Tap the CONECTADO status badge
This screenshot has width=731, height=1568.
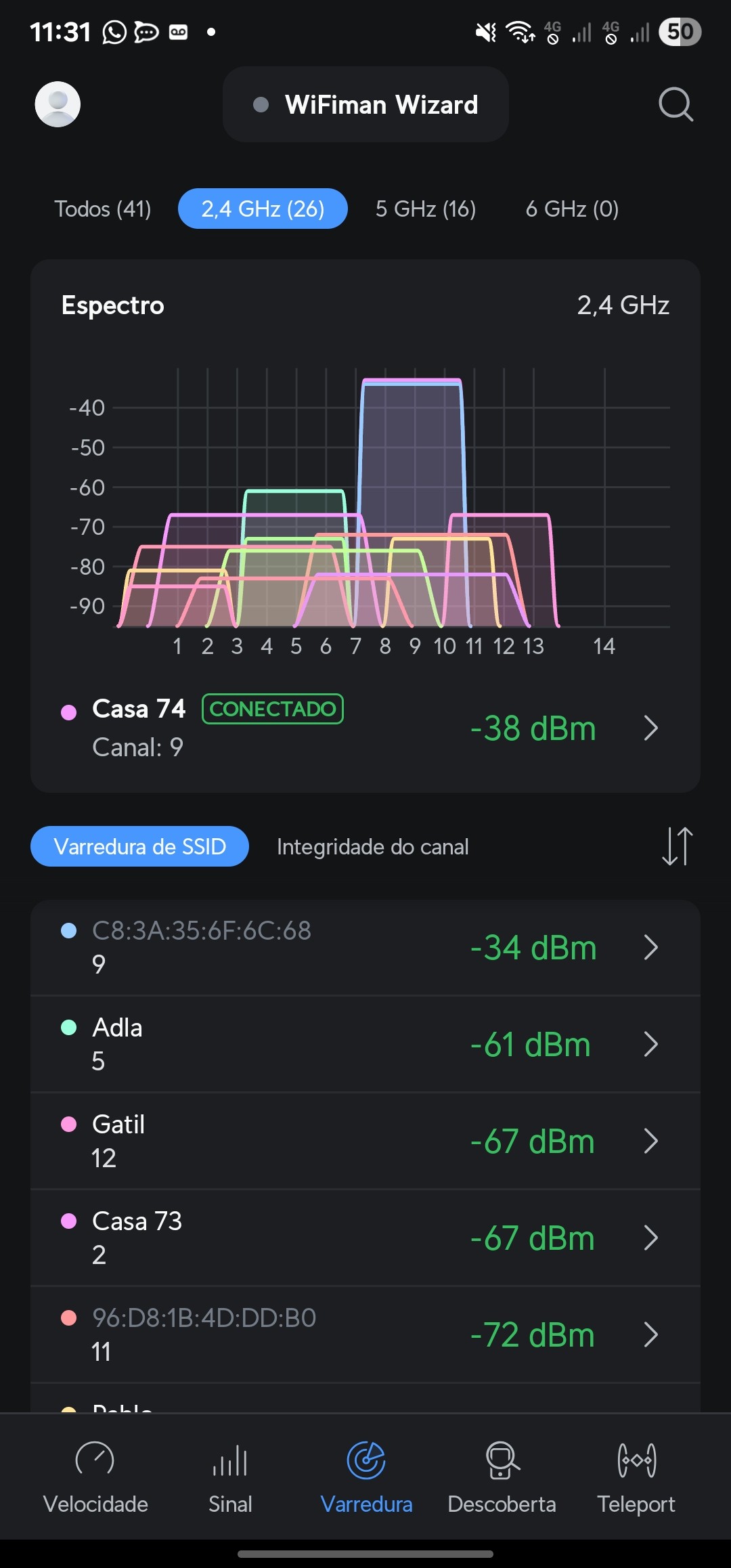pyautogui.click(x=273, y=709)
